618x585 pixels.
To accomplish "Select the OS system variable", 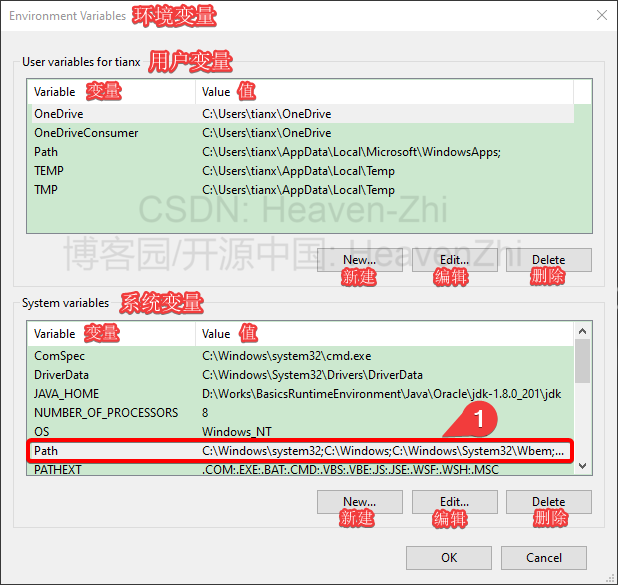I will 301,432.
